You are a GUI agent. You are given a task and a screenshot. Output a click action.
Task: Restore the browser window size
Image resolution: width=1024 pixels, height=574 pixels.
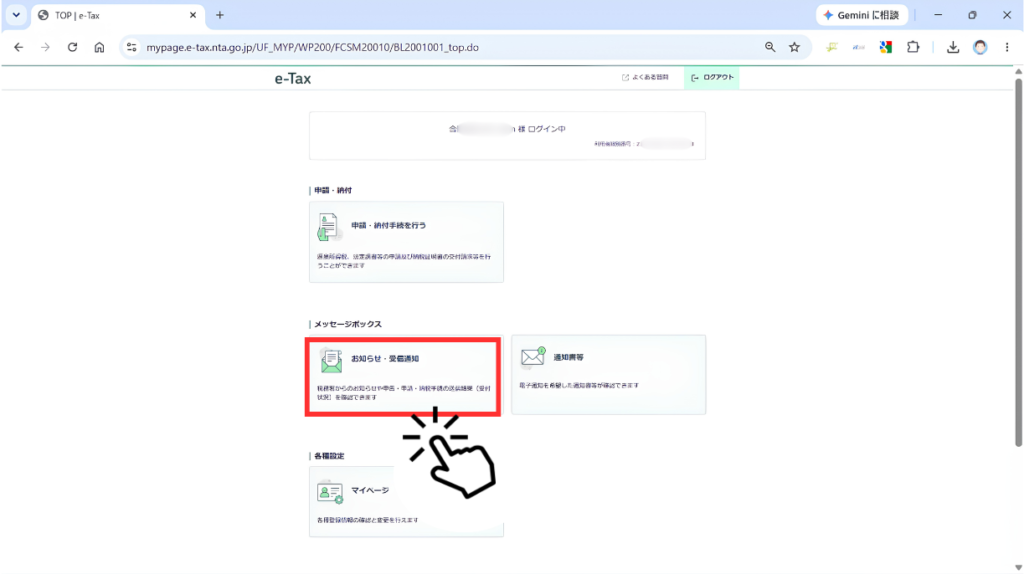[x=972, y=15]
